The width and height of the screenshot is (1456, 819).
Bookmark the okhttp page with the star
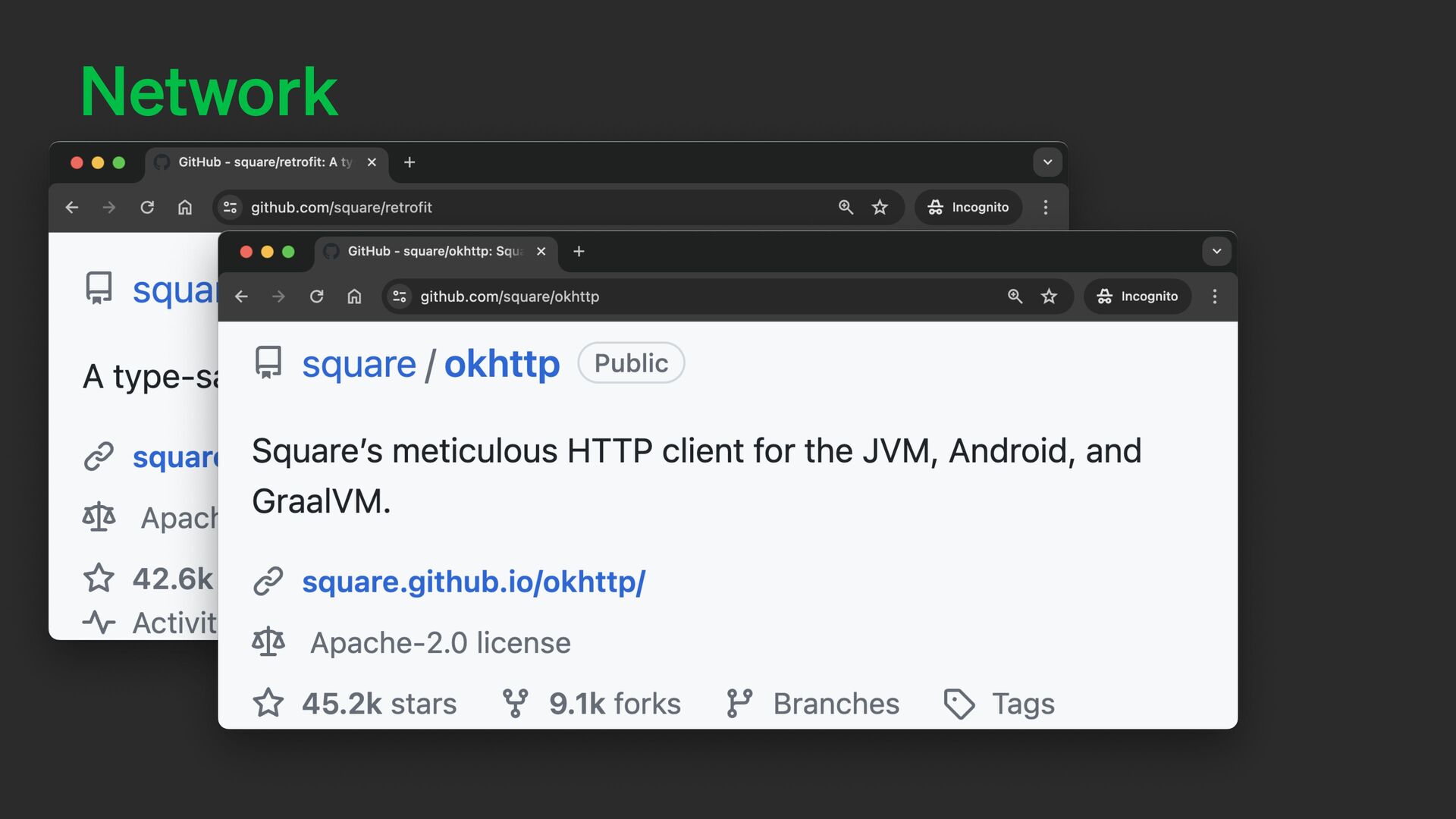[x=1049, y=297]
